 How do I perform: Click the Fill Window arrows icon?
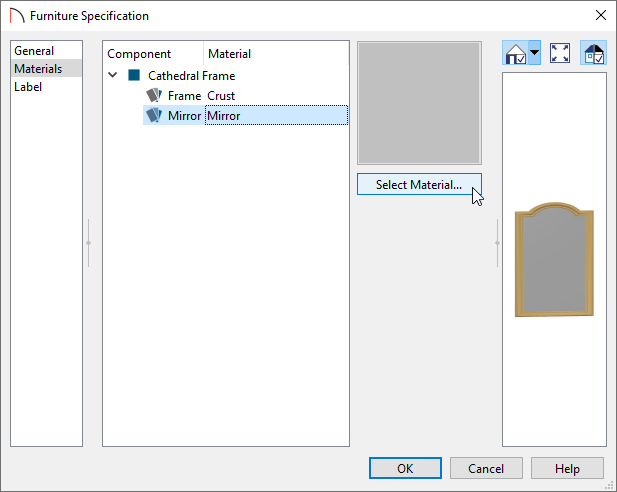point(560,53)
